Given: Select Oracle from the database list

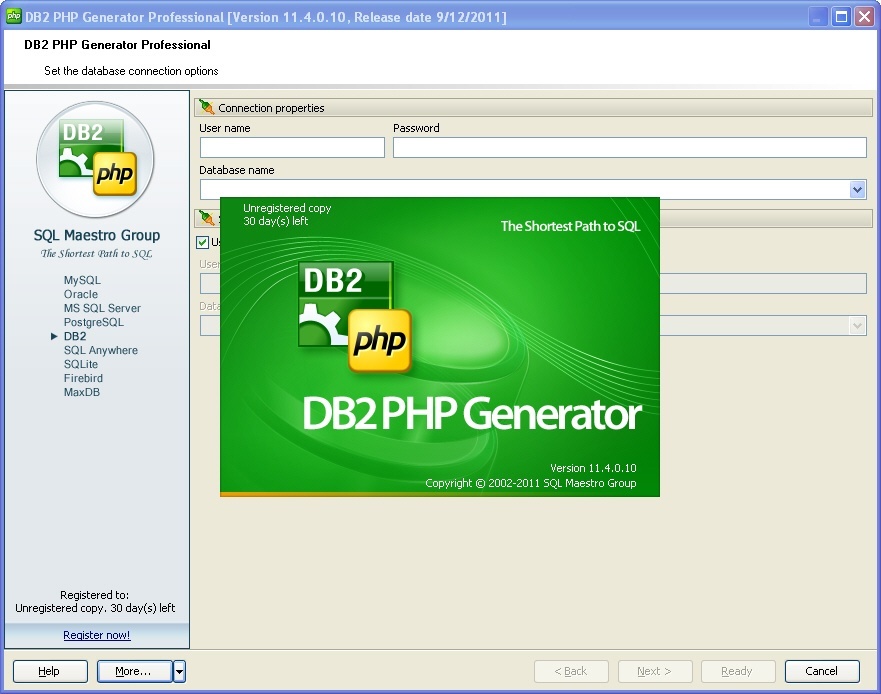Looking at the screenshot, I should (x=80, y=294).
